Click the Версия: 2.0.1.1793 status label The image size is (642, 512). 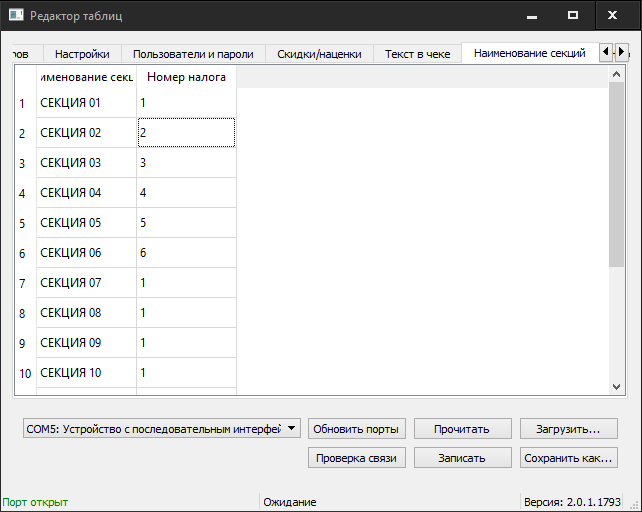click(x=572, y=502)
